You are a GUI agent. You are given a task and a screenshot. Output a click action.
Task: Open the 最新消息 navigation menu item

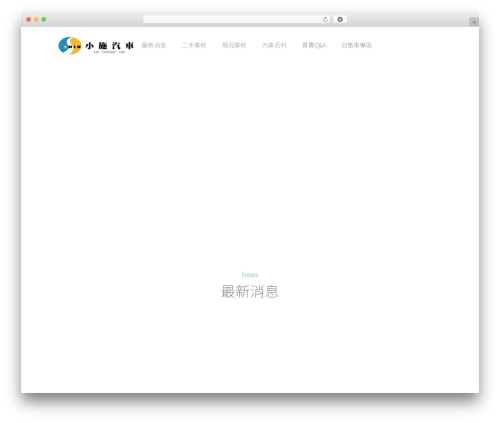[154, 45]
